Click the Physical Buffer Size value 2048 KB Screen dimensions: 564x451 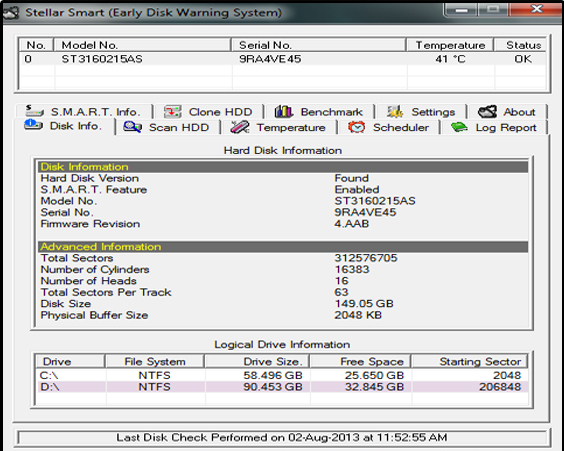[x=358, y=315]
